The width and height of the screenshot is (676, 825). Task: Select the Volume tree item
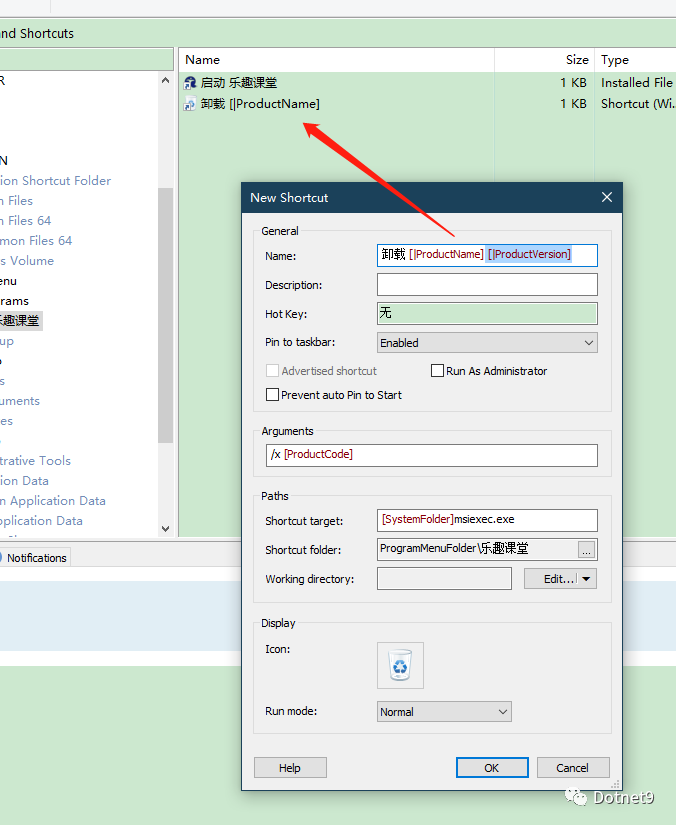pyautogui.click(x=27, y=260)
